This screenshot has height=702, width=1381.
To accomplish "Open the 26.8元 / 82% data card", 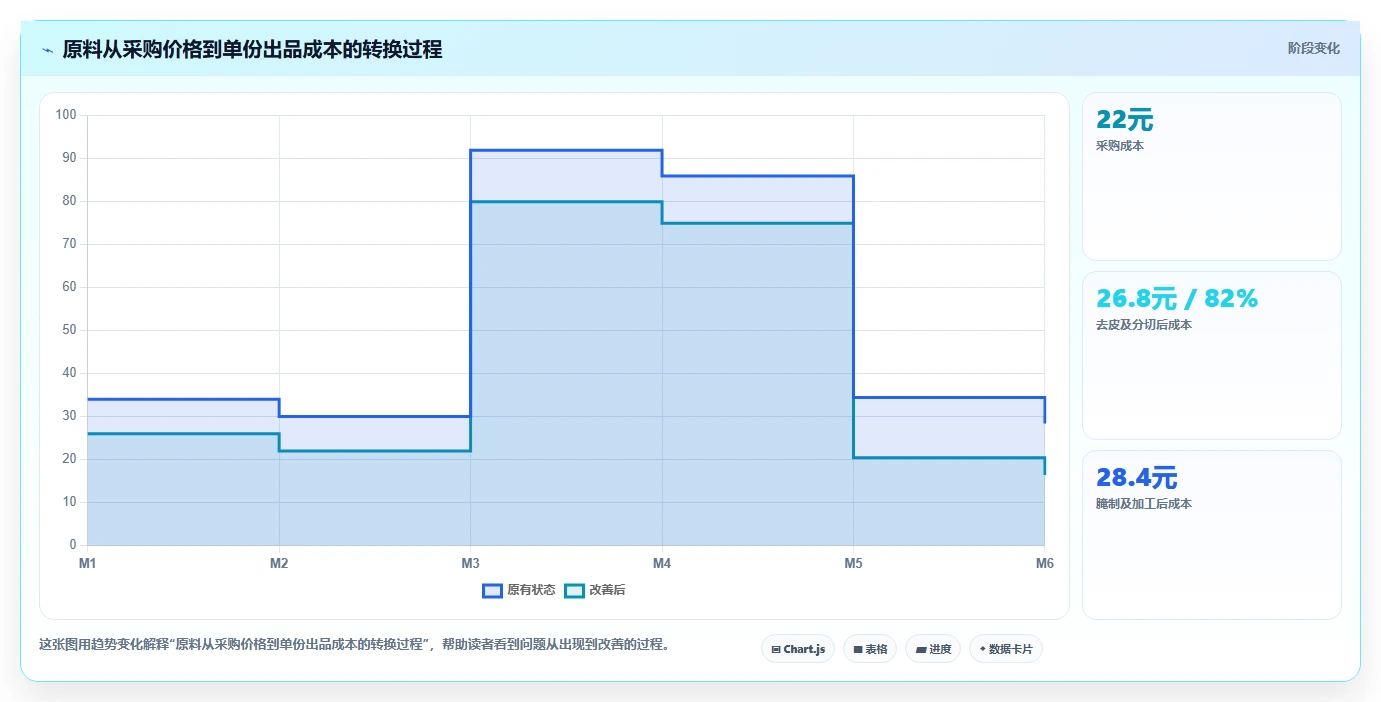I will [x=1211, y=355].
